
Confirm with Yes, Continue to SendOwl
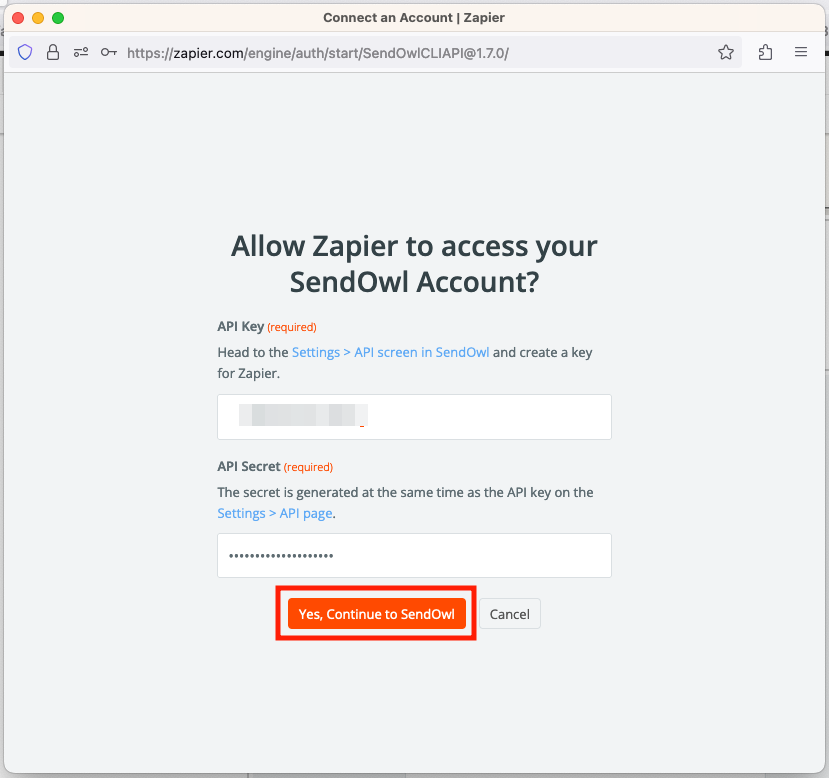376,614
